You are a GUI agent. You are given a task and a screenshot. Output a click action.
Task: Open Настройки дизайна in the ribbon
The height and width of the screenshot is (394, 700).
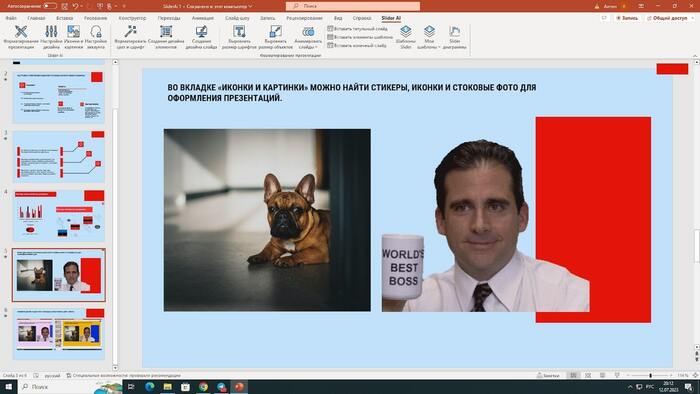tap(51, 37)
